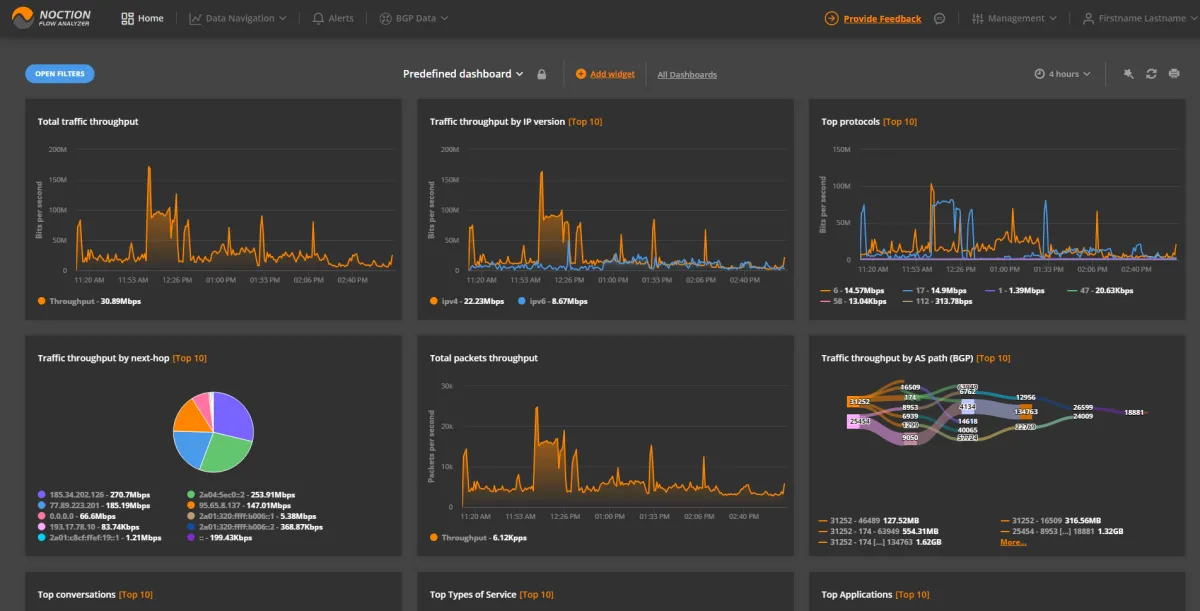Expand the Data Navigation menu

point(238,18)
